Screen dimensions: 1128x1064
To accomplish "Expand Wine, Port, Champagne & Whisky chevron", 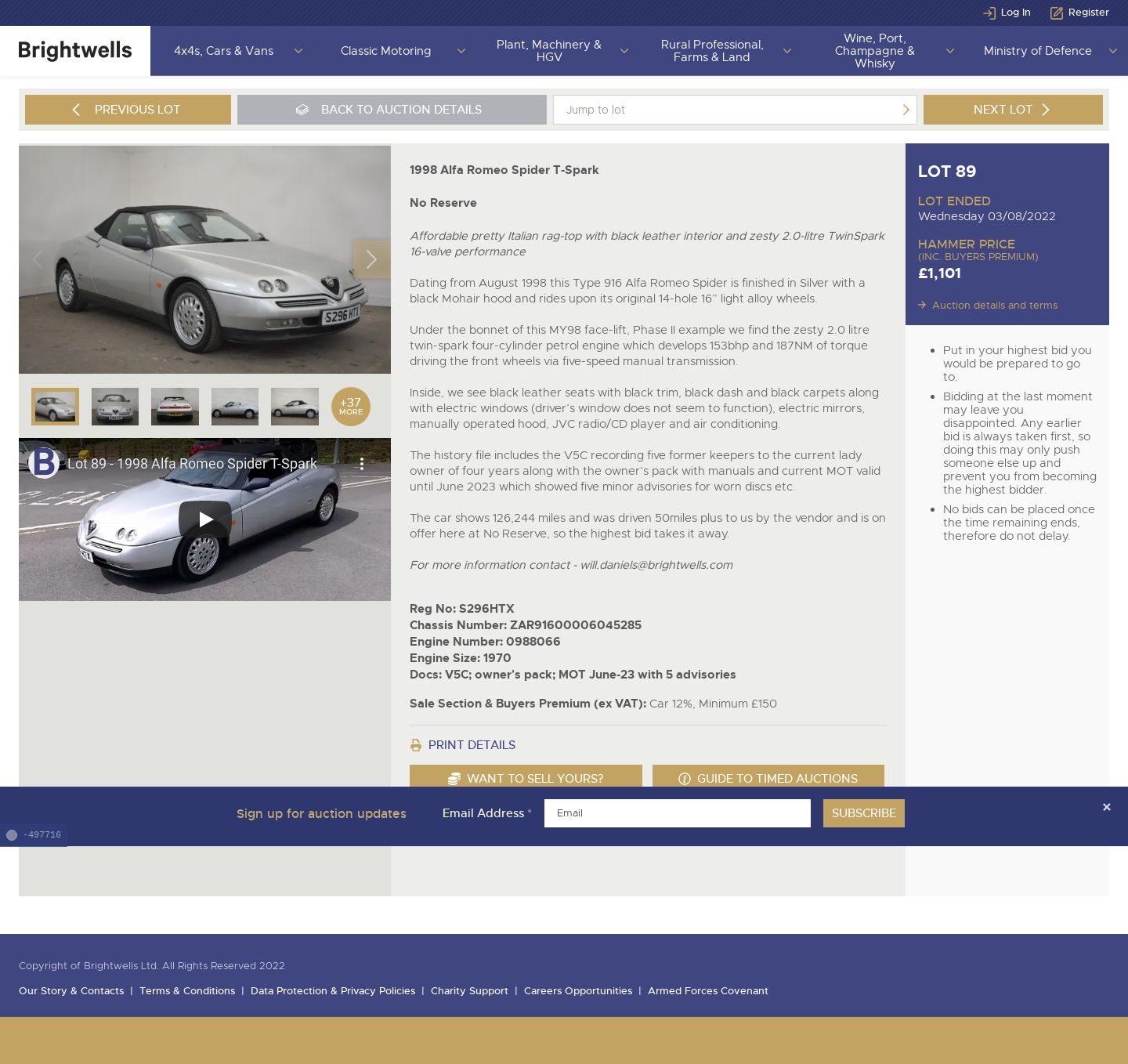I will pyautogui.click(x=949, y=51).
